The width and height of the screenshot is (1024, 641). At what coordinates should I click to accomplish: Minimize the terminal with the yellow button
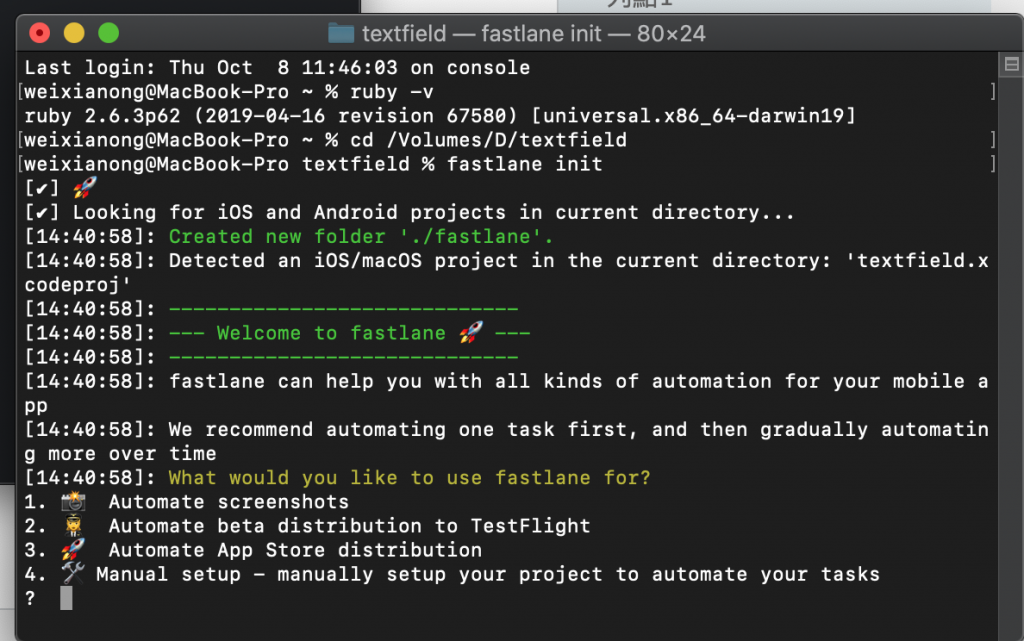[x=73, y=33]
